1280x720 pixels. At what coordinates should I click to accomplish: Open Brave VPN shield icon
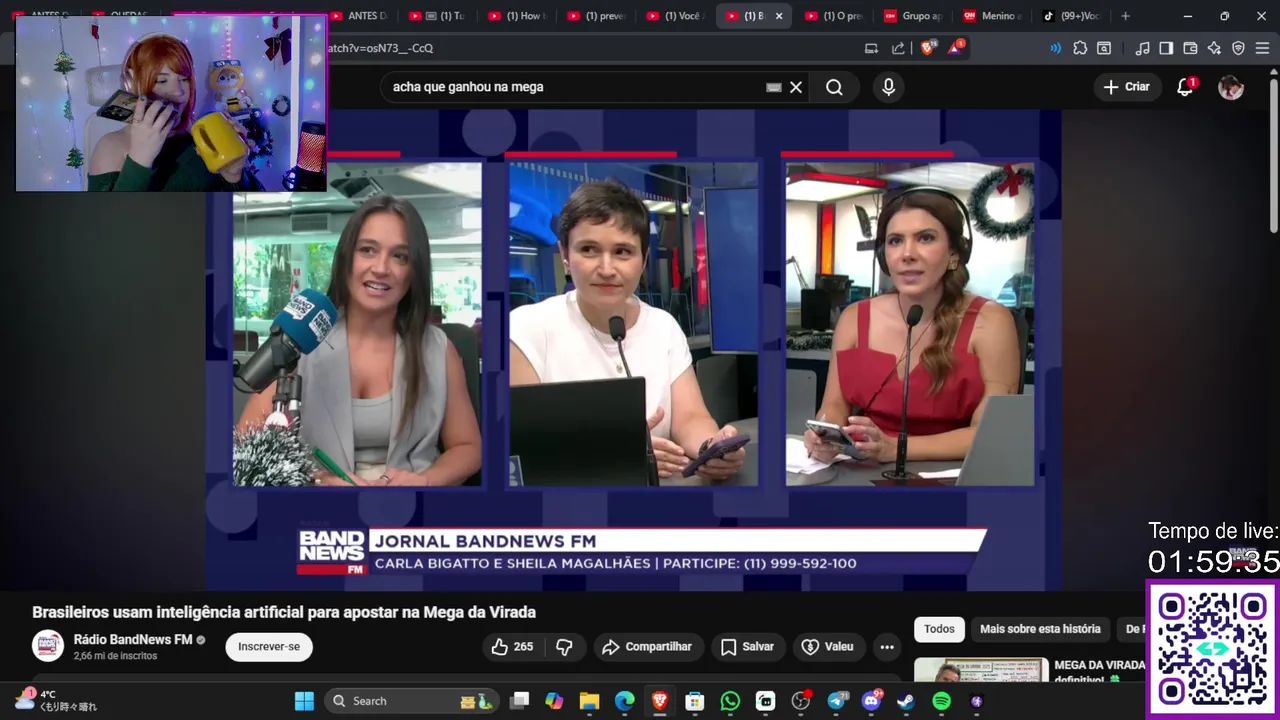[x=1238, y=48]
